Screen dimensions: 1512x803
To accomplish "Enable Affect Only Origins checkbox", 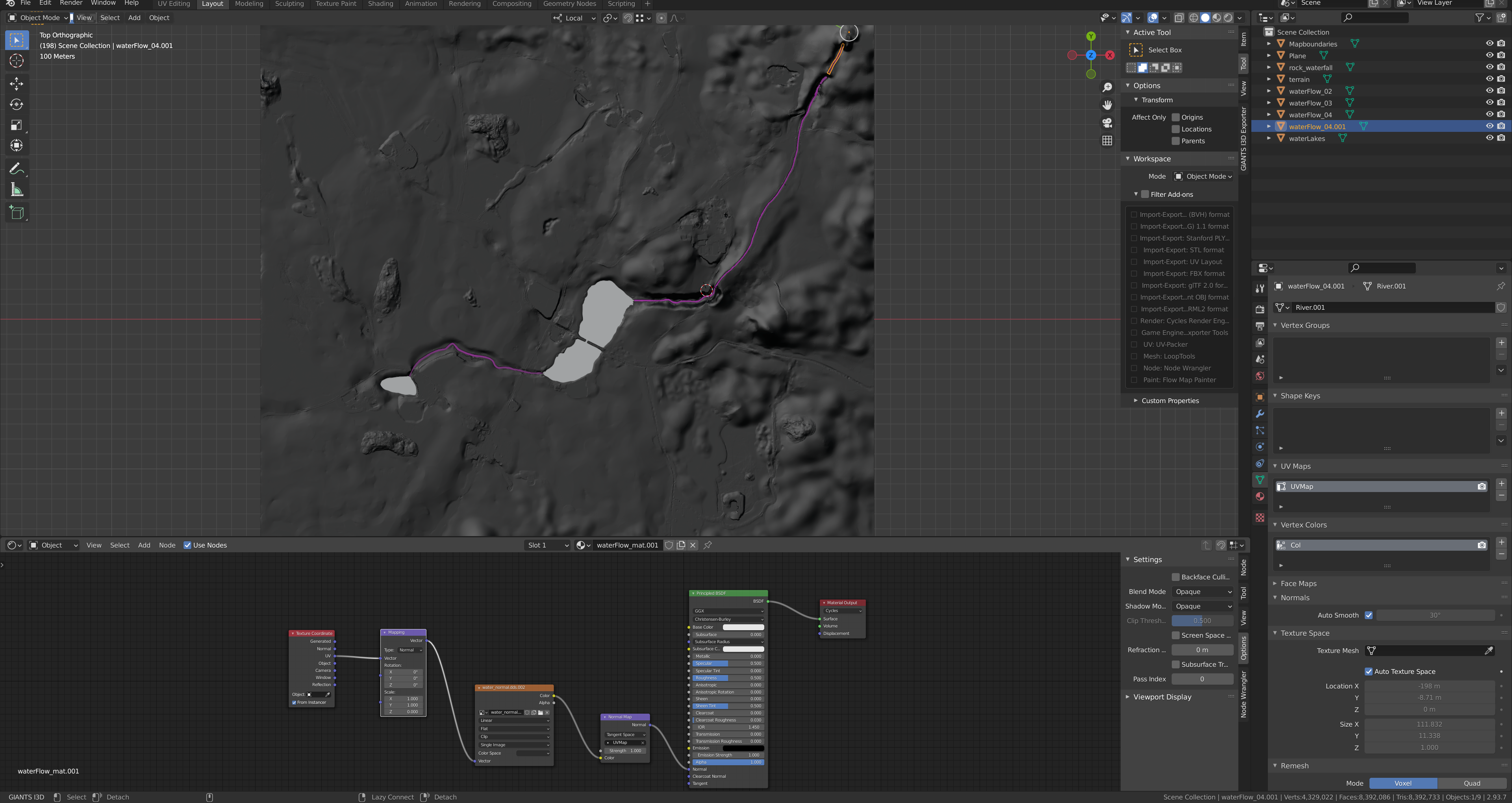I will click(x=1176, y=117).
